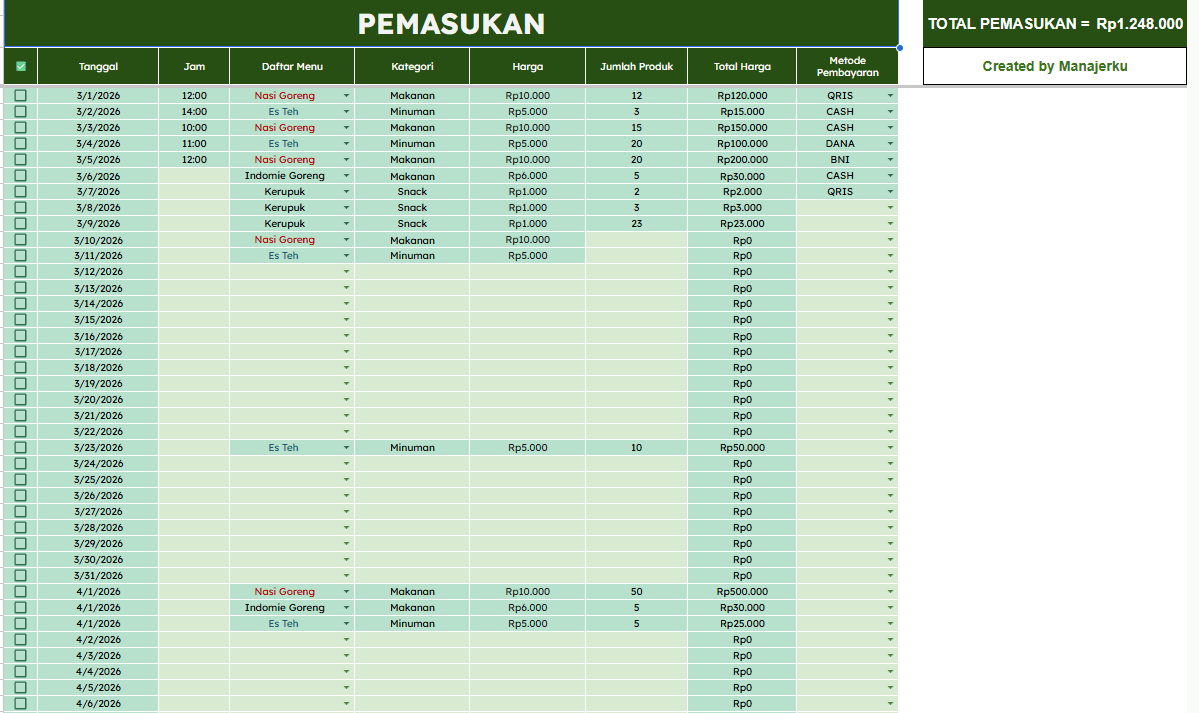The image size is (1199, 713).
Task: Select Total Harga cell Rp150.000
Action: coord(742,128)
